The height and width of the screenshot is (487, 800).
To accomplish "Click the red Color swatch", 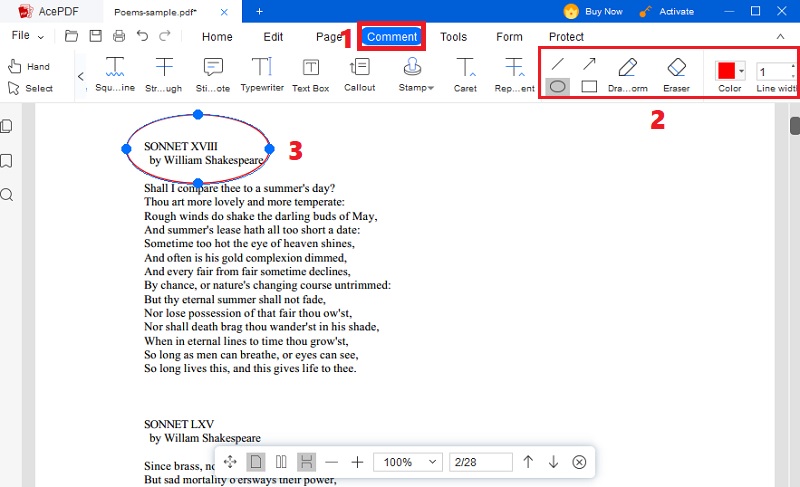I will [726, 71].
